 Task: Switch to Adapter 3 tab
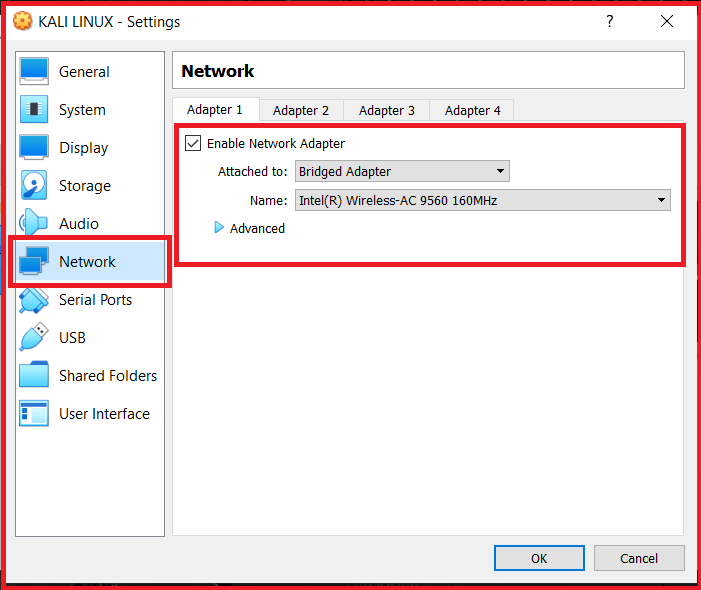click(387, 110)
